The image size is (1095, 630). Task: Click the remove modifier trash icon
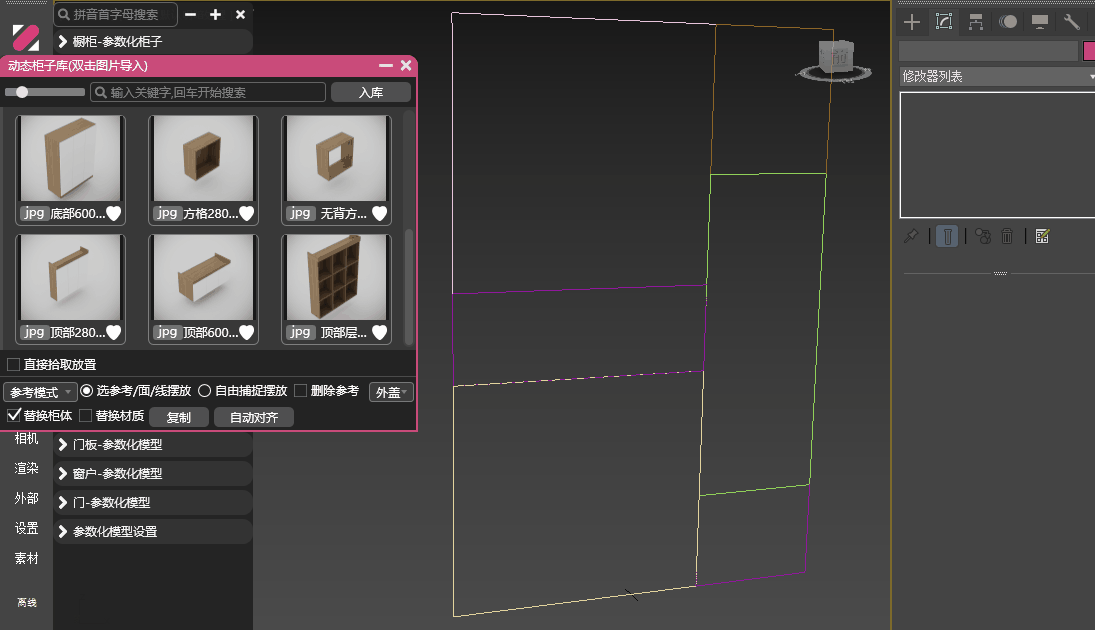coord(1008,236)
